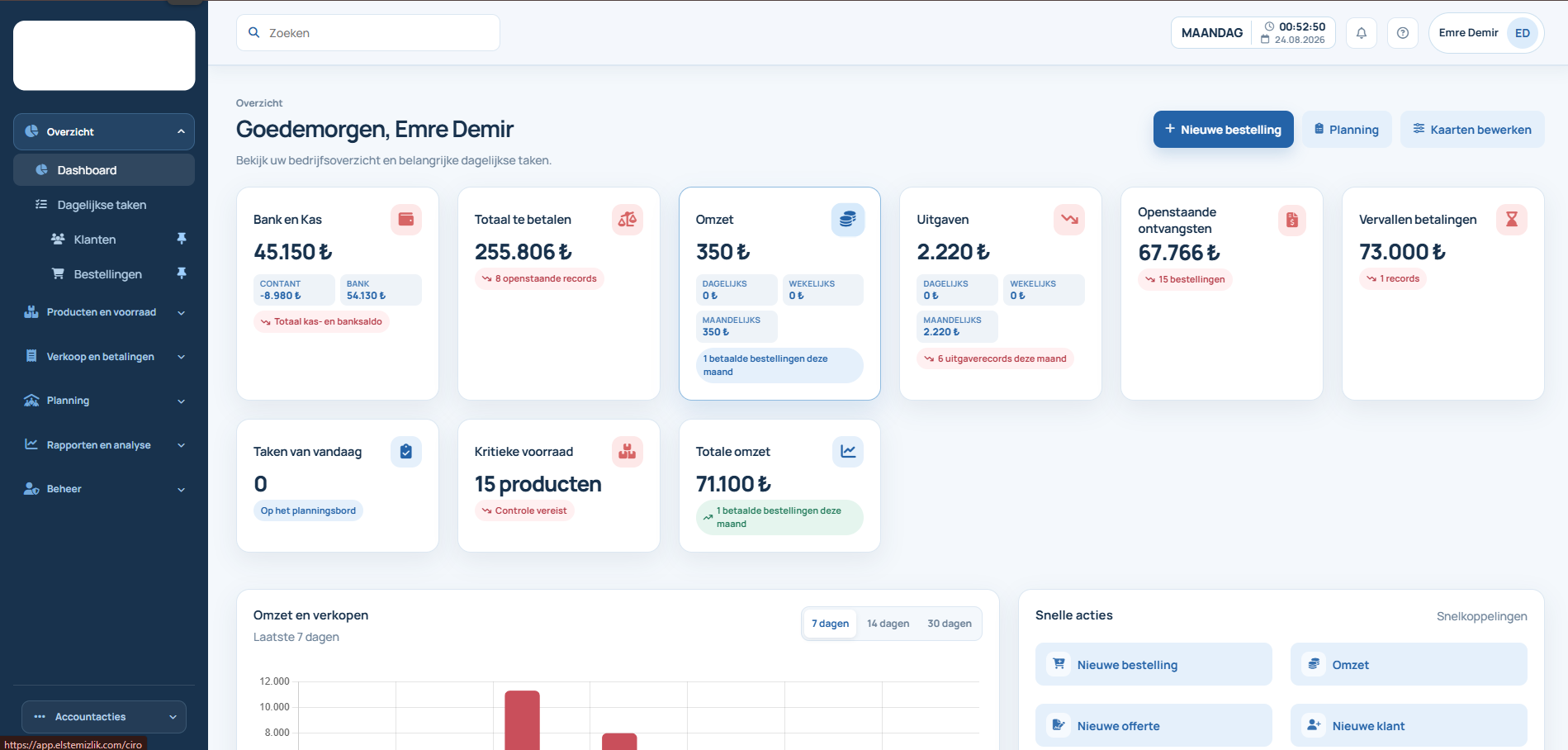This screenshot has height=750, width=1568.
Task: Unpin Bestellingen with its pin icon
Action: (182, 273)
